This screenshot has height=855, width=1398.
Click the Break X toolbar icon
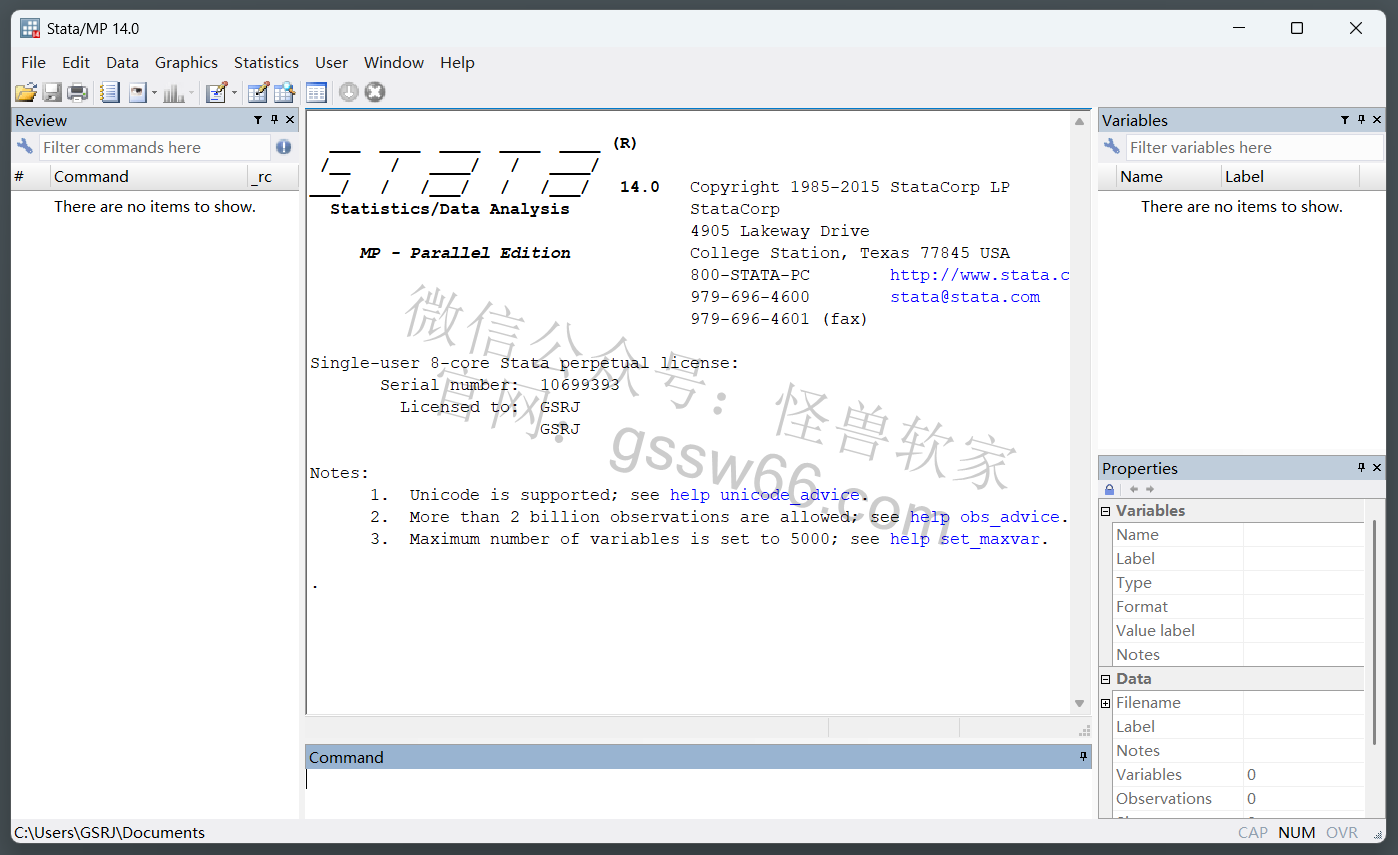pyautogui.click(x=375, y=92)
